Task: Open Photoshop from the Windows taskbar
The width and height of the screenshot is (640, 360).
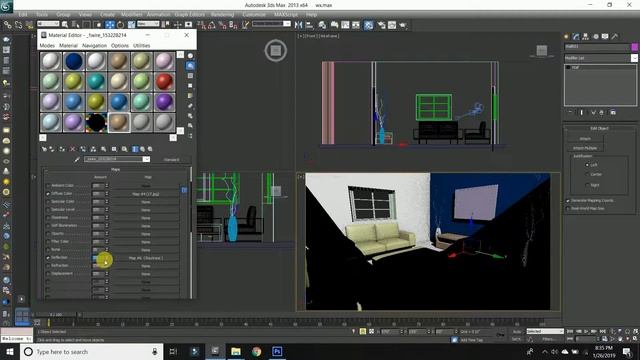Action: point(277,351)
